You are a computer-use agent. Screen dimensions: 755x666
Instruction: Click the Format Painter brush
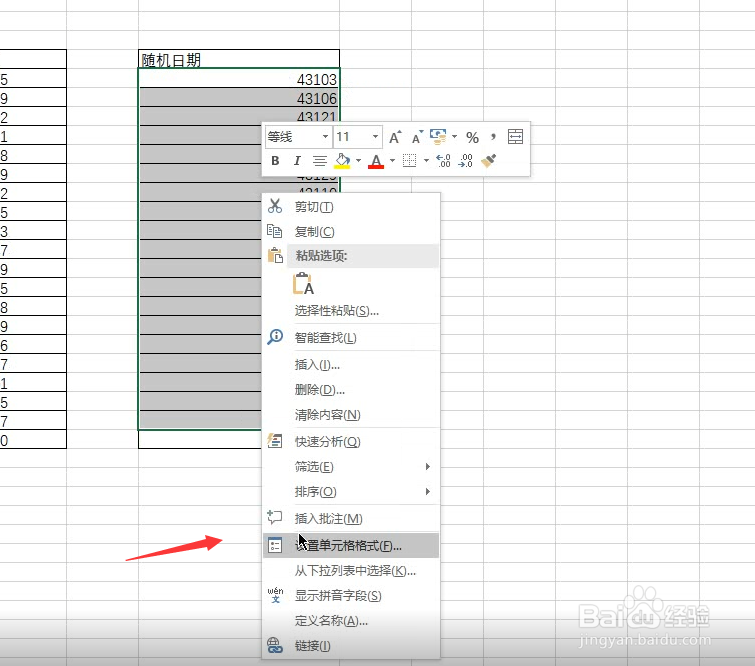(488, 160)
